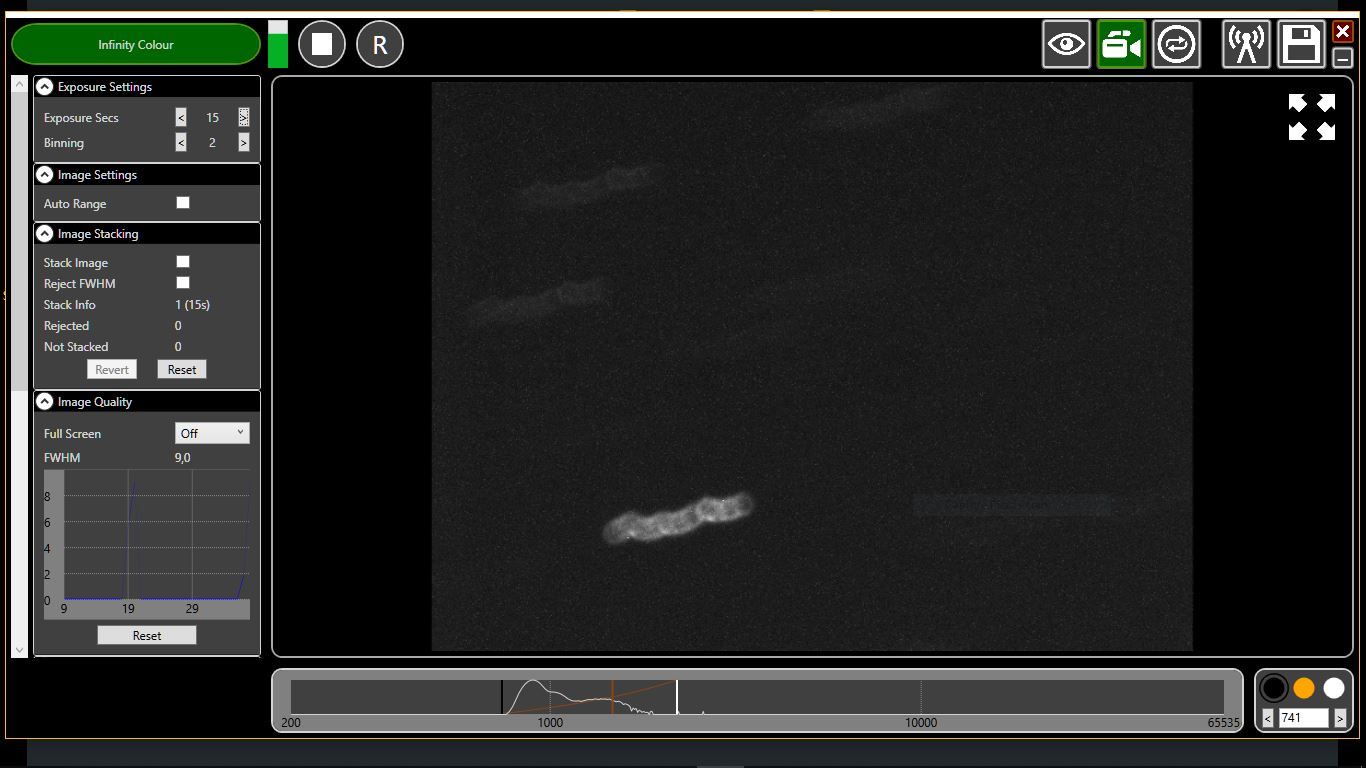Click Reset below the FWHM graph
1366x768 pixels.
pyautogui.click(x=147, y=636)
